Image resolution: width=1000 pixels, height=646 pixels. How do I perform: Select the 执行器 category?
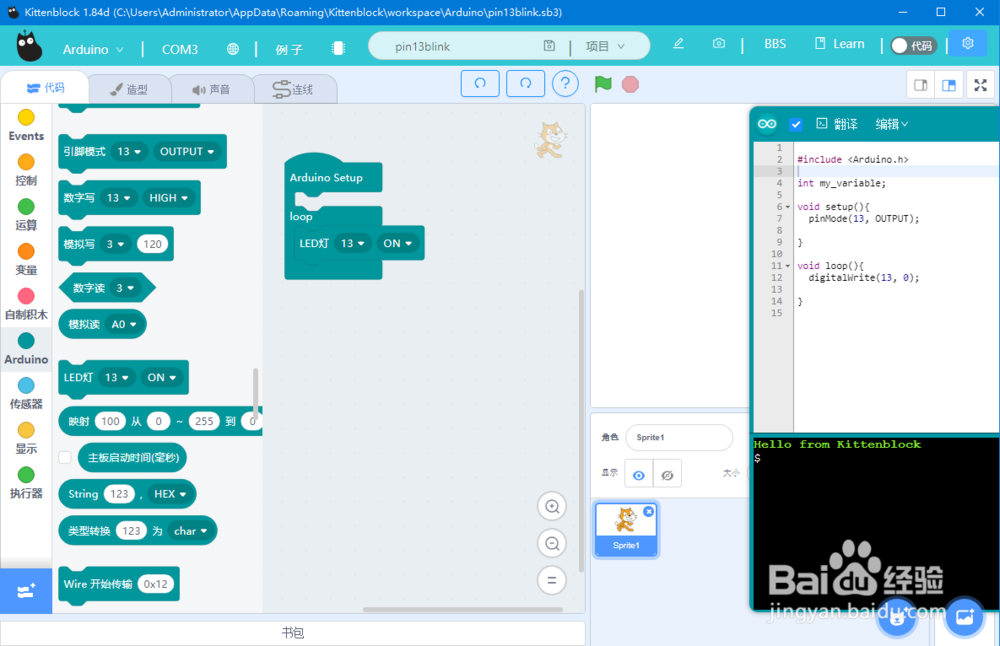(26, 482)
